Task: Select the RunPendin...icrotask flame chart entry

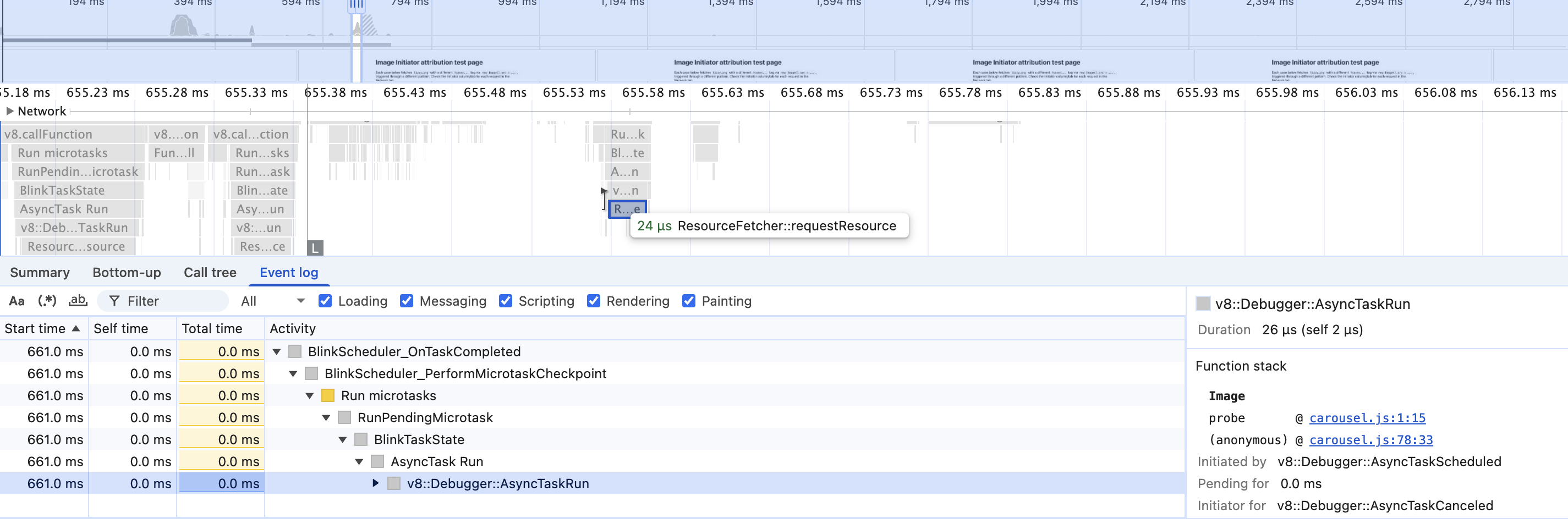Action: 78,172
